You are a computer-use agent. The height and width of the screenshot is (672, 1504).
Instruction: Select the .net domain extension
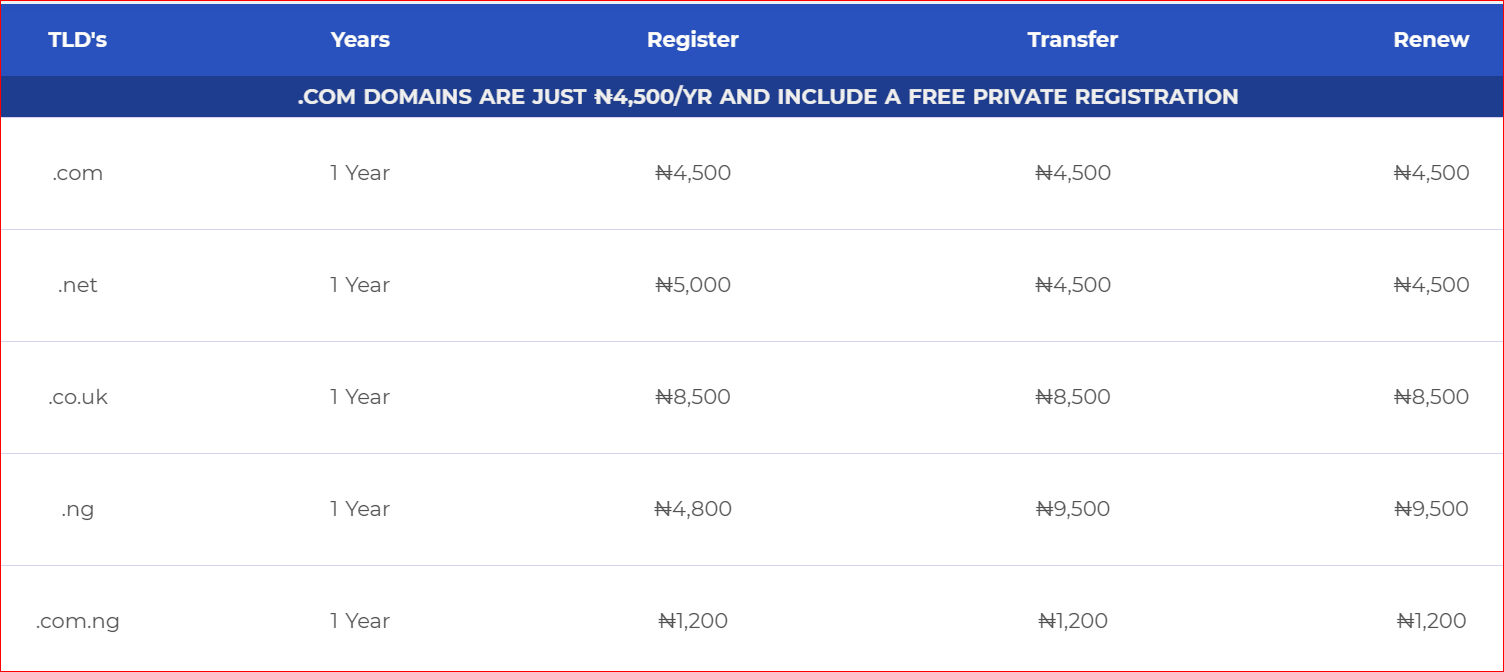tap(77, 285)
